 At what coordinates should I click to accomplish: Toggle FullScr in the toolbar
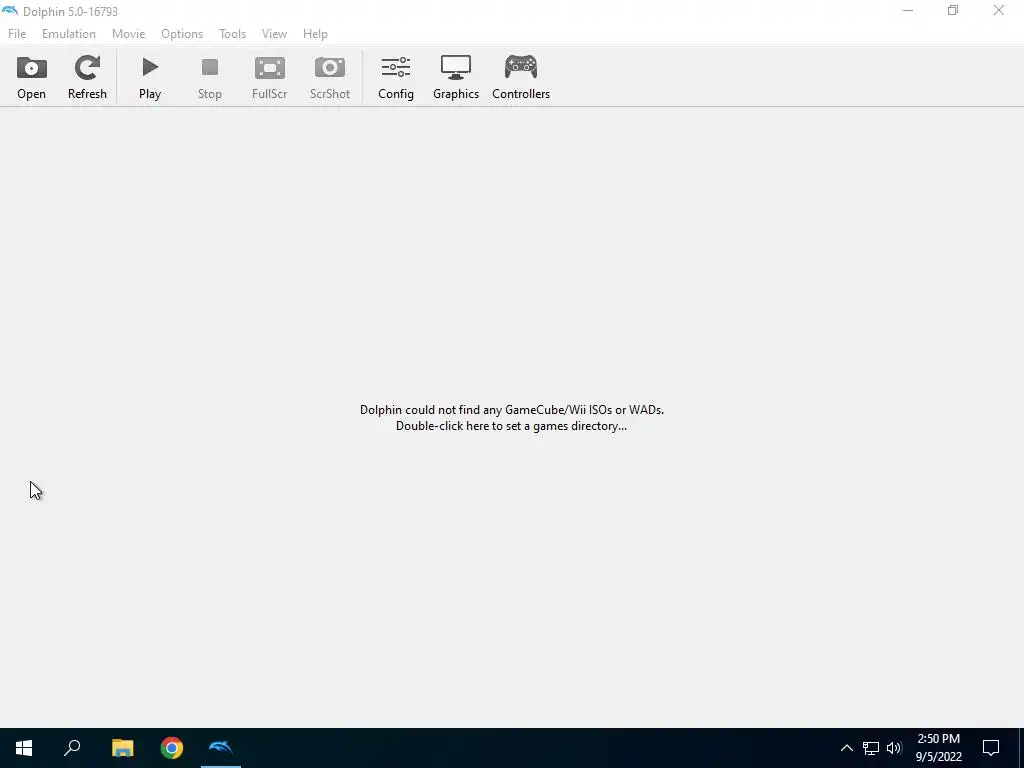270,77
